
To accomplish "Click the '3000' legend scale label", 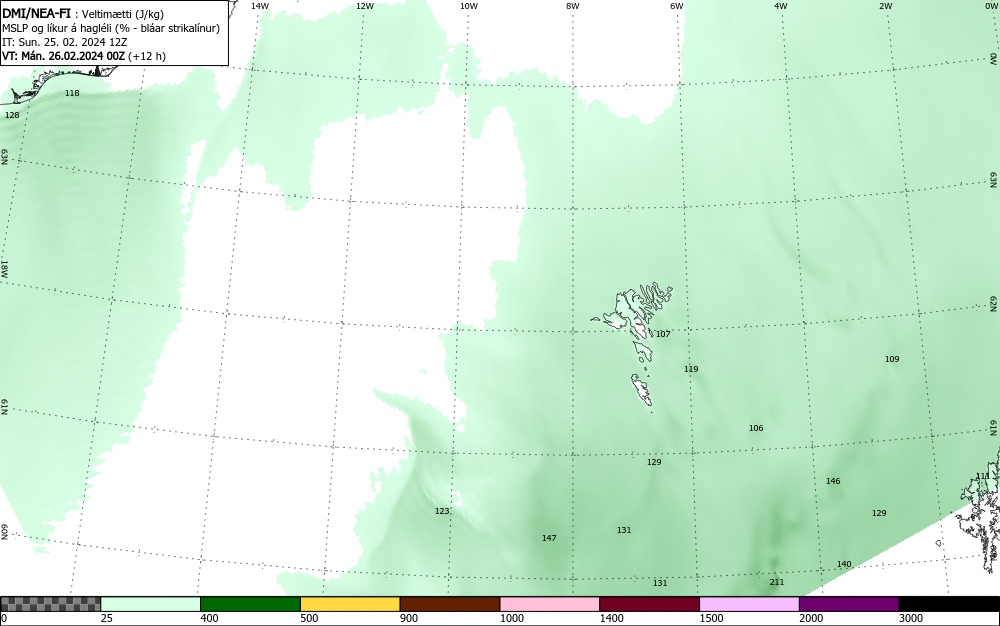I will coord(911,618).
